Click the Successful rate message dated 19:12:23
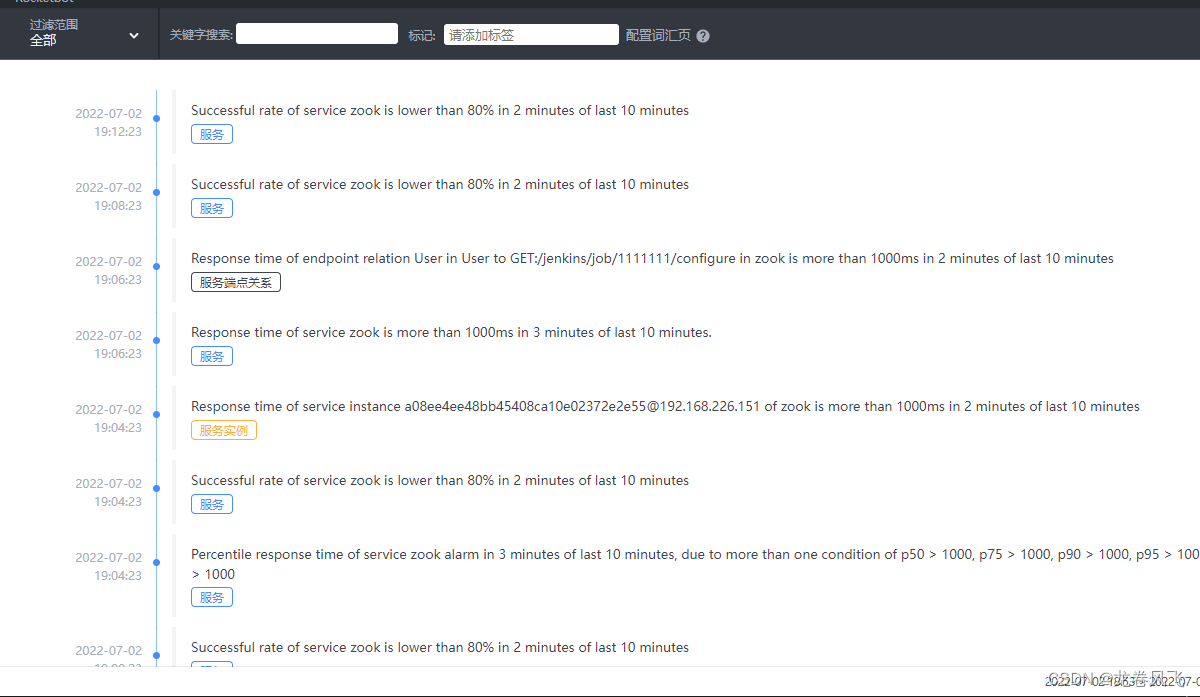 tap(440, 110)
